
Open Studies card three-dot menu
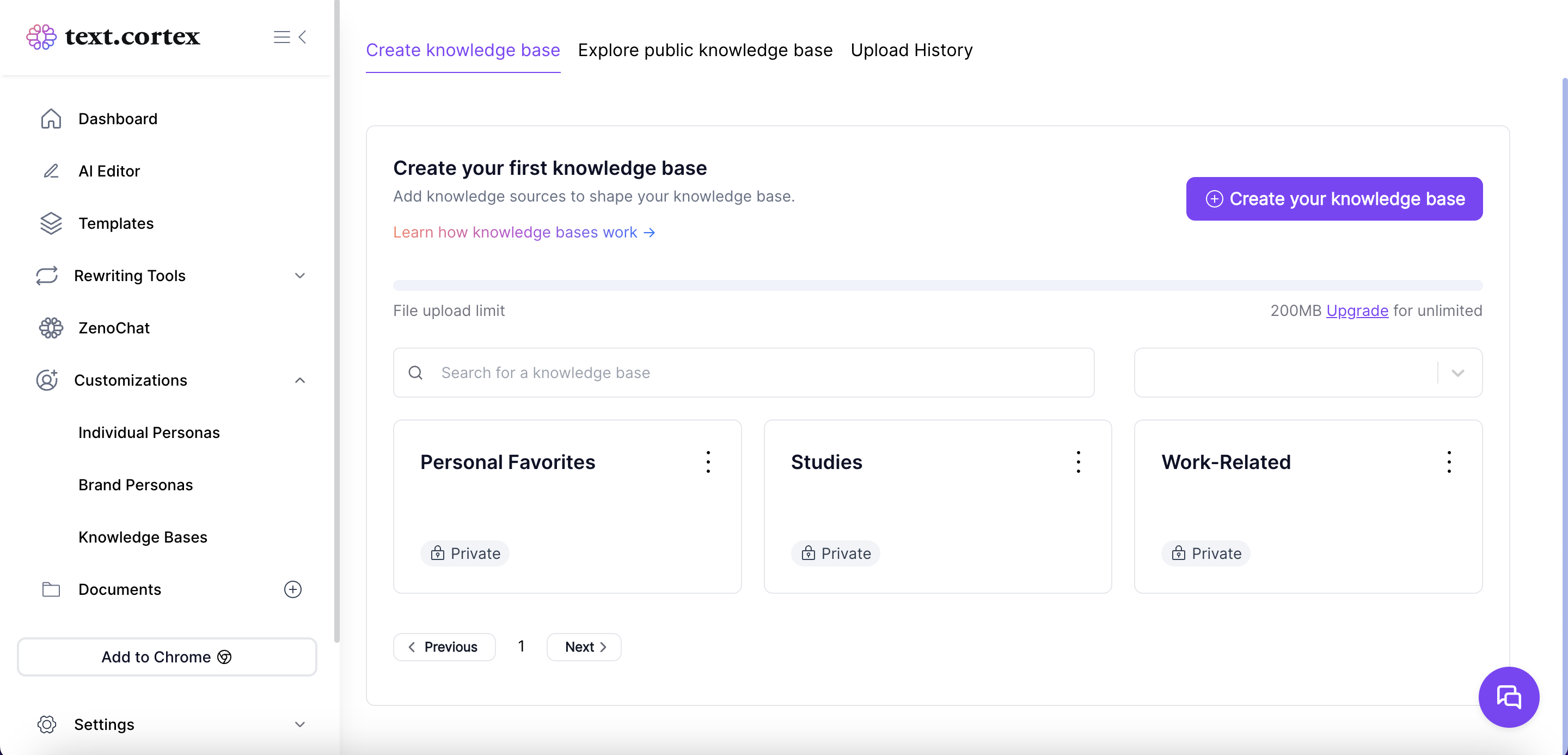tap(1078, 462)
